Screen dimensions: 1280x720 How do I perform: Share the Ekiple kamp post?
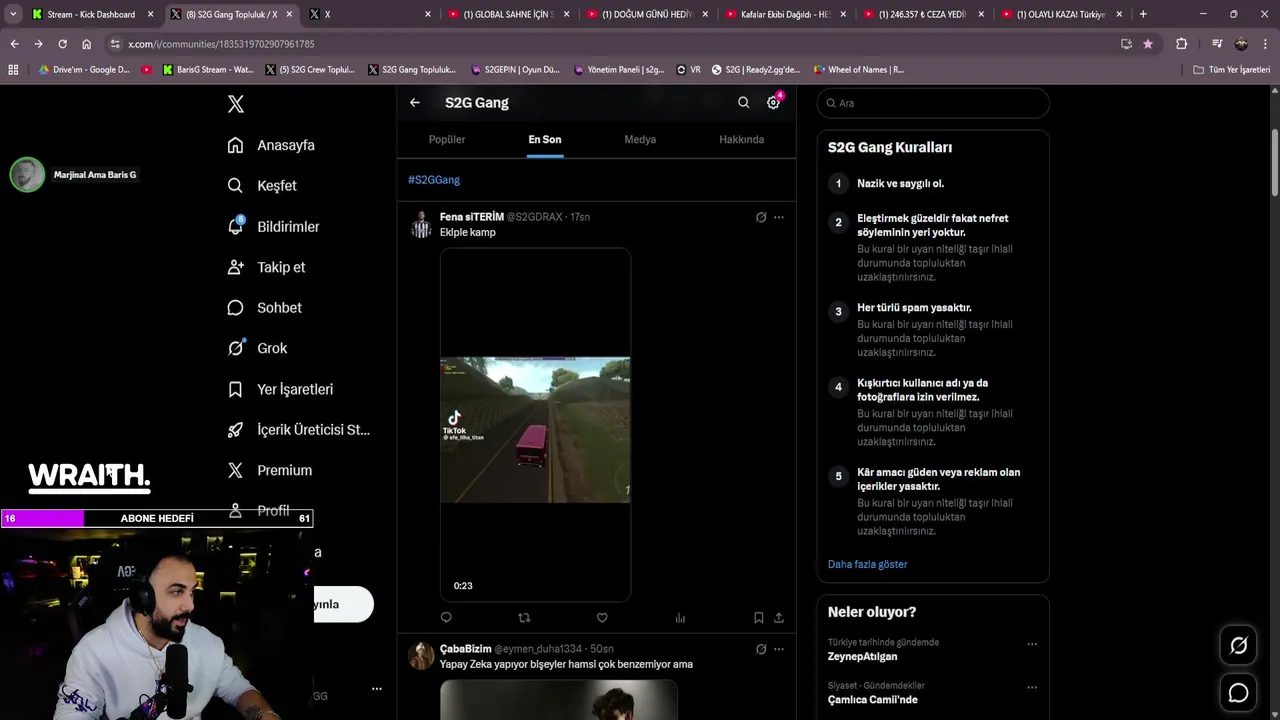[x=779, y=618]
